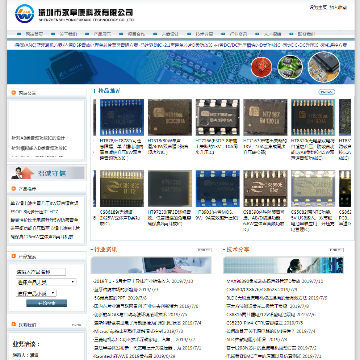Open the first news link in the top sidebar panel
Image resolution: width=360 pixels, height=360 pixels.
[38, 138]
